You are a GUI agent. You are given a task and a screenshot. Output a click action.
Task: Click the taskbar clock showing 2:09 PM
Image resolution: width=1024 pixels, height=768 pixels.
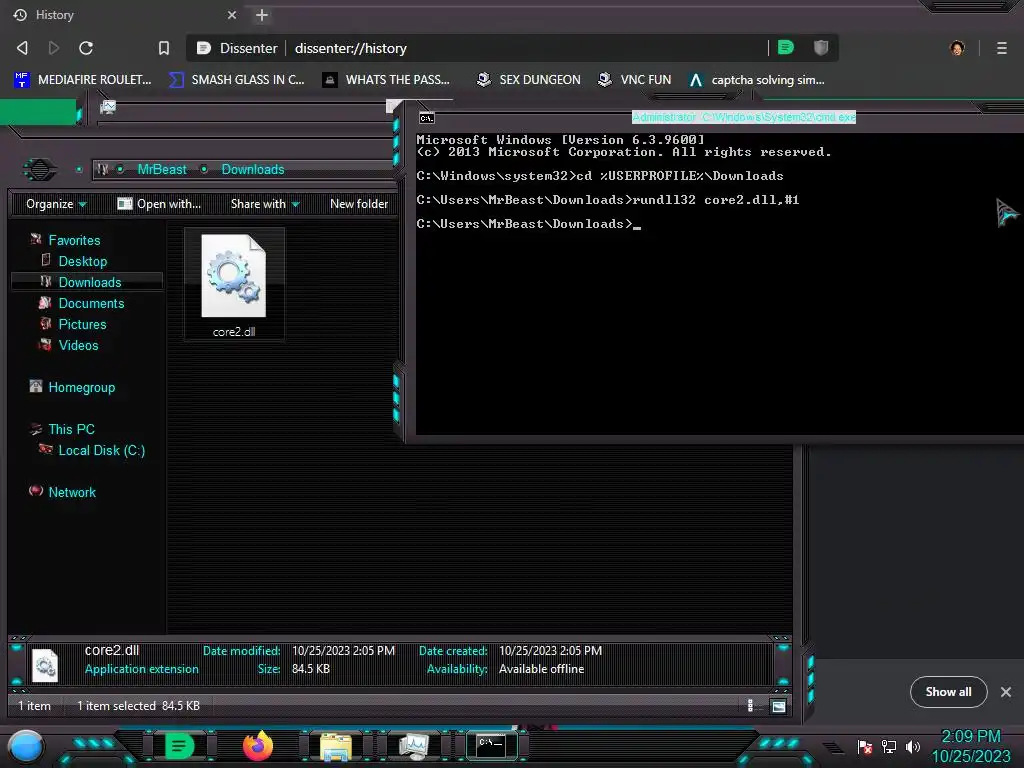coord(971,746)
